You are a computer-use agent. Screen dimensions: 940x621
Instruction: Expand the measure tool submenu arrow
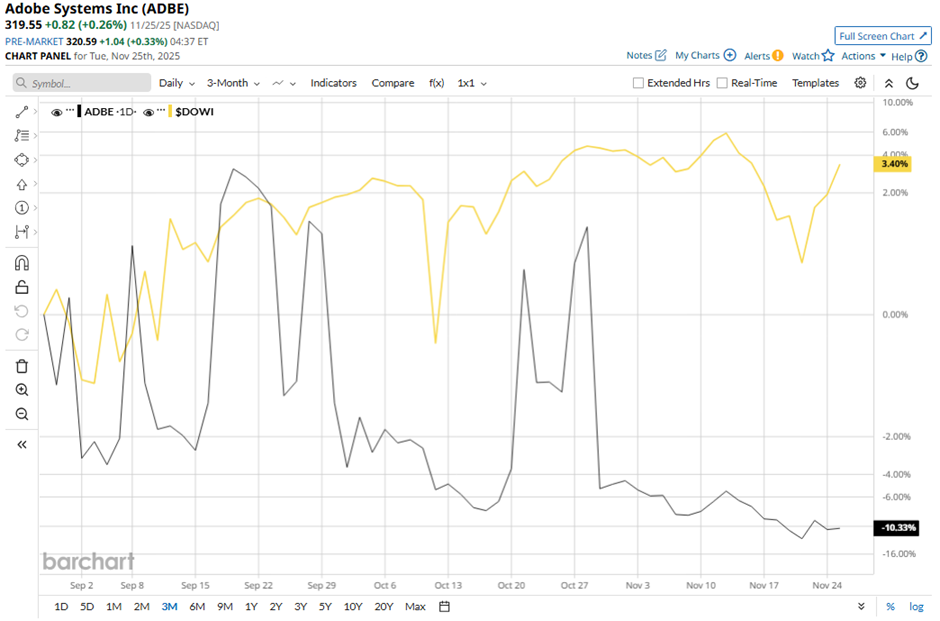(35, 232)
